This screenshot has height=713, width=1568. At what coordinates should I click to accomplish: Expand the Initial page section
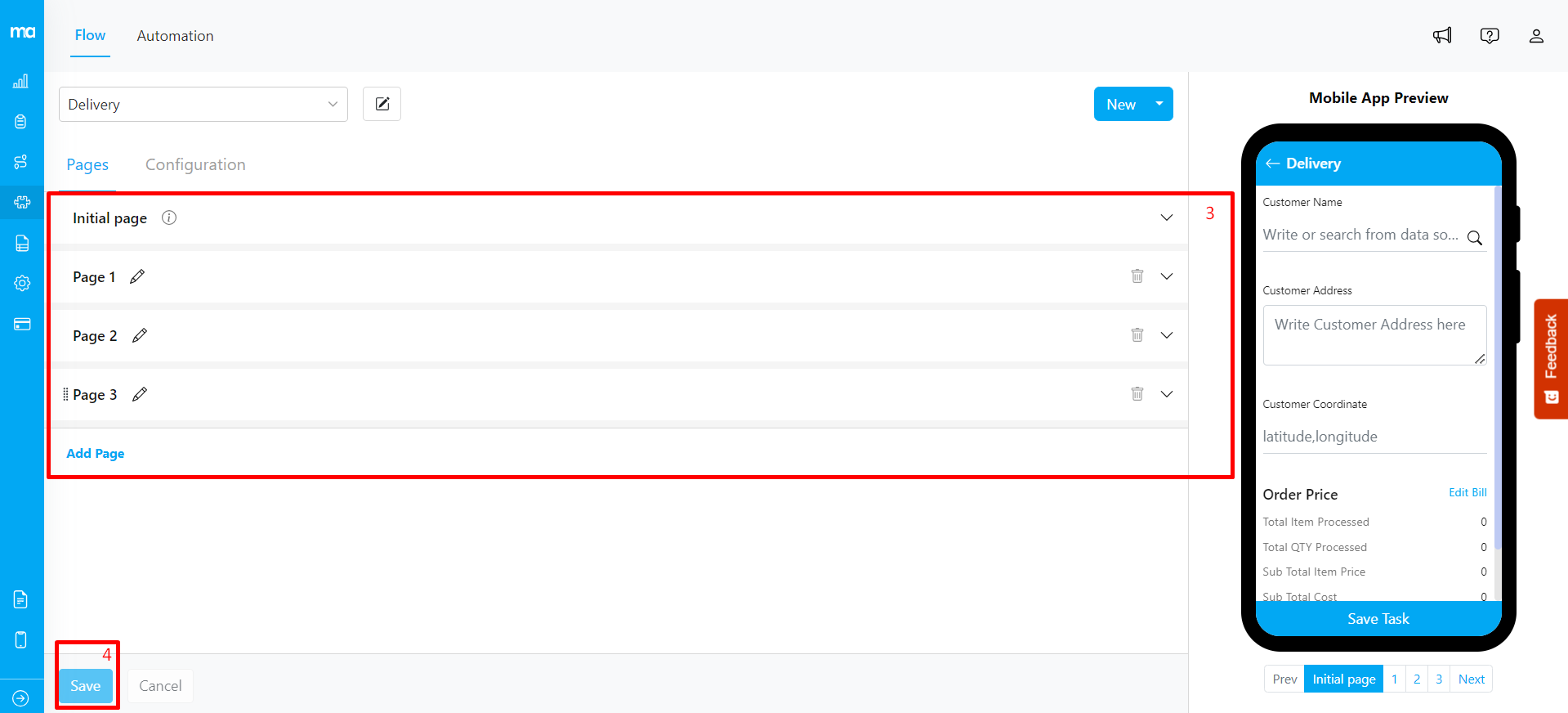[1166, 217]
